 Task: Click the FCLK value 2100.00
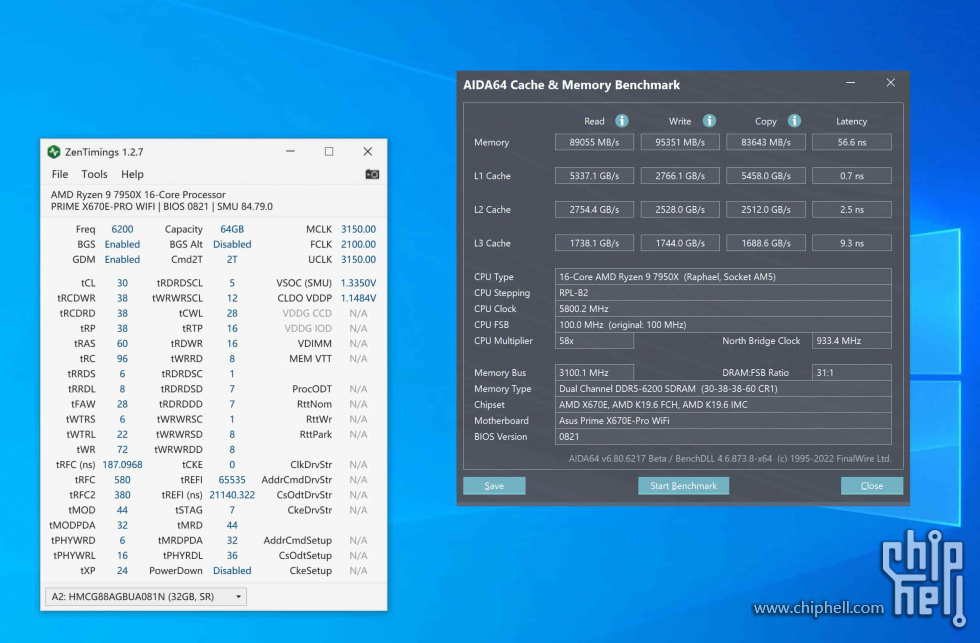pyautogui.click(x=358, y=244)
